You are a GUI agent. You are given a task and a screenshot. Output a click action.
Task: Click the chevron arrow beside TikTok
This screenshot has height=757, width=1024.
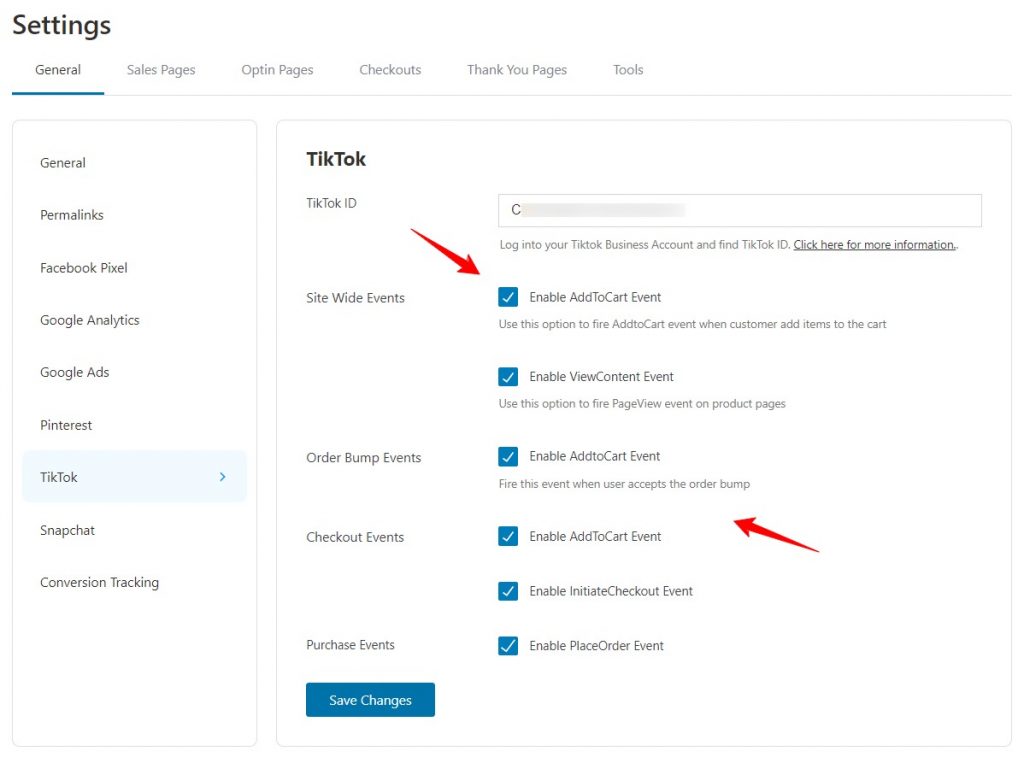click(x=223, y=477)
